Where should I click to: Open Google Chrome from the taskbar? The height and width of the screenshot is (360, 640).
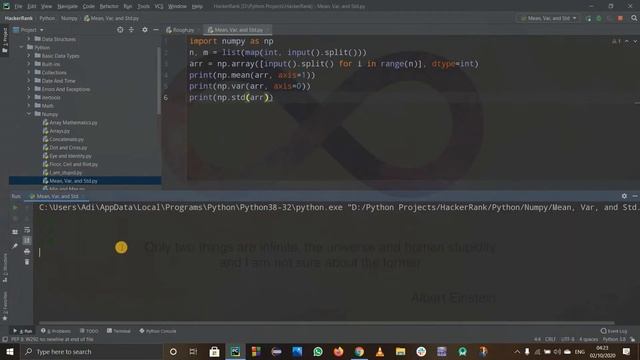point(359,351)
